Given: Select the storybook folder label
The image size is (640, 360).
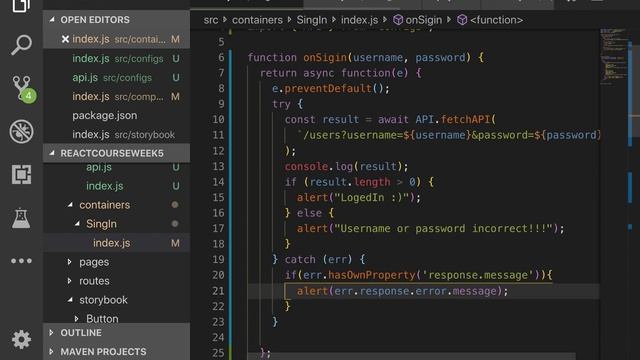Looking at the screenshot, I should (103, 300).
